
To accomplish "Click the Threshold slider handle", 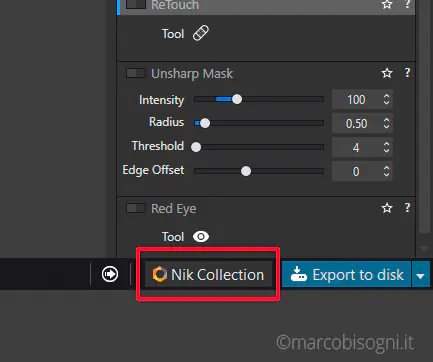I will pos(196,147).
